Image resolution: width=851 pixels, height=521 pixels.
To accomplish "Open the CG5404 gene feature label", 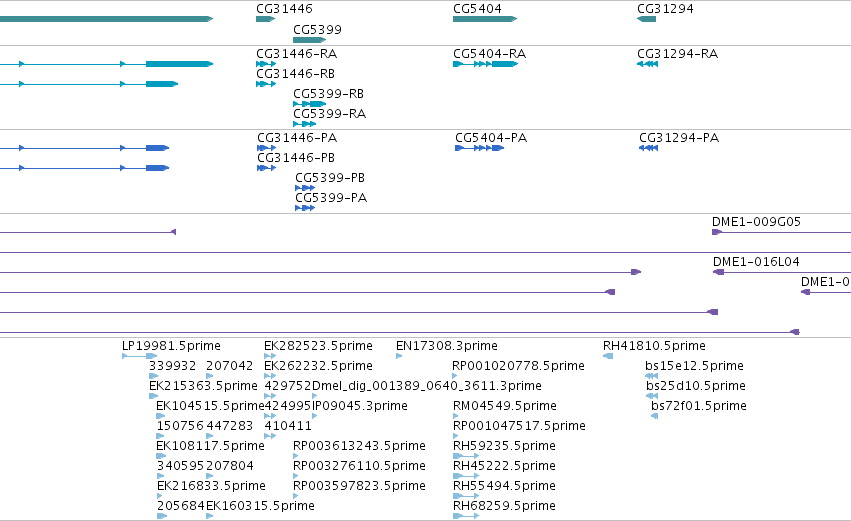I will (477, 9).
